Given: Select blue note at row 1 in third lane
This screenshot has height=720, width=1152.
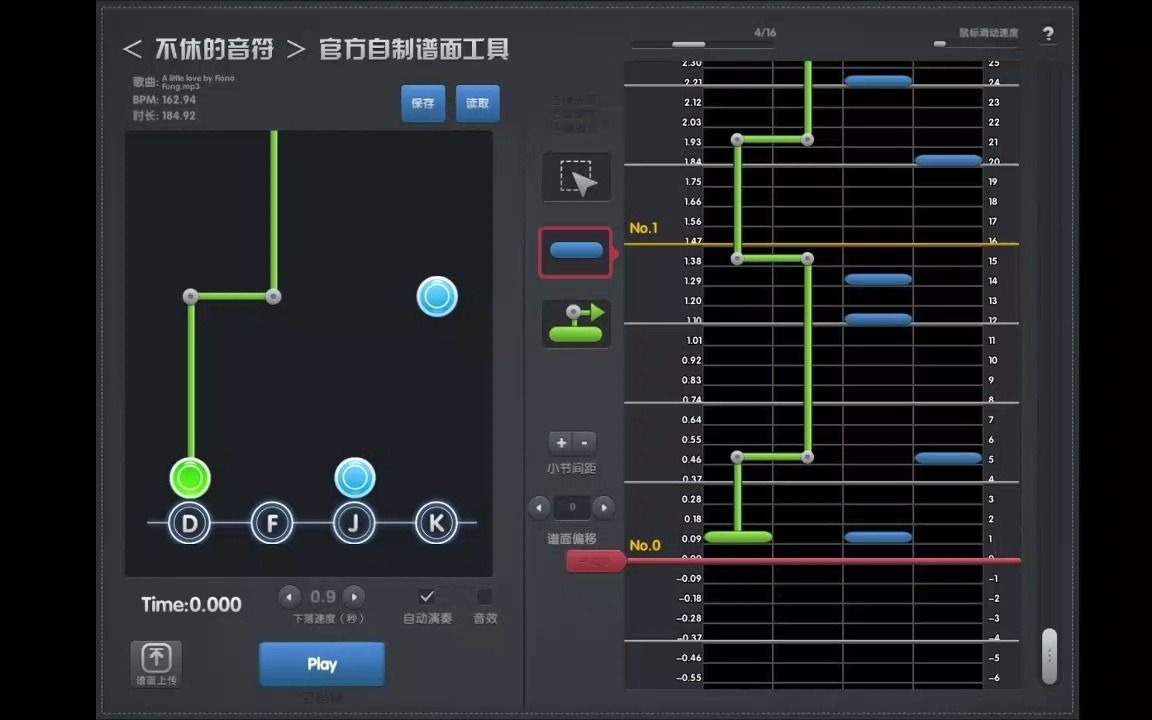Looking at the screenshot, I should tap(878, 537).
